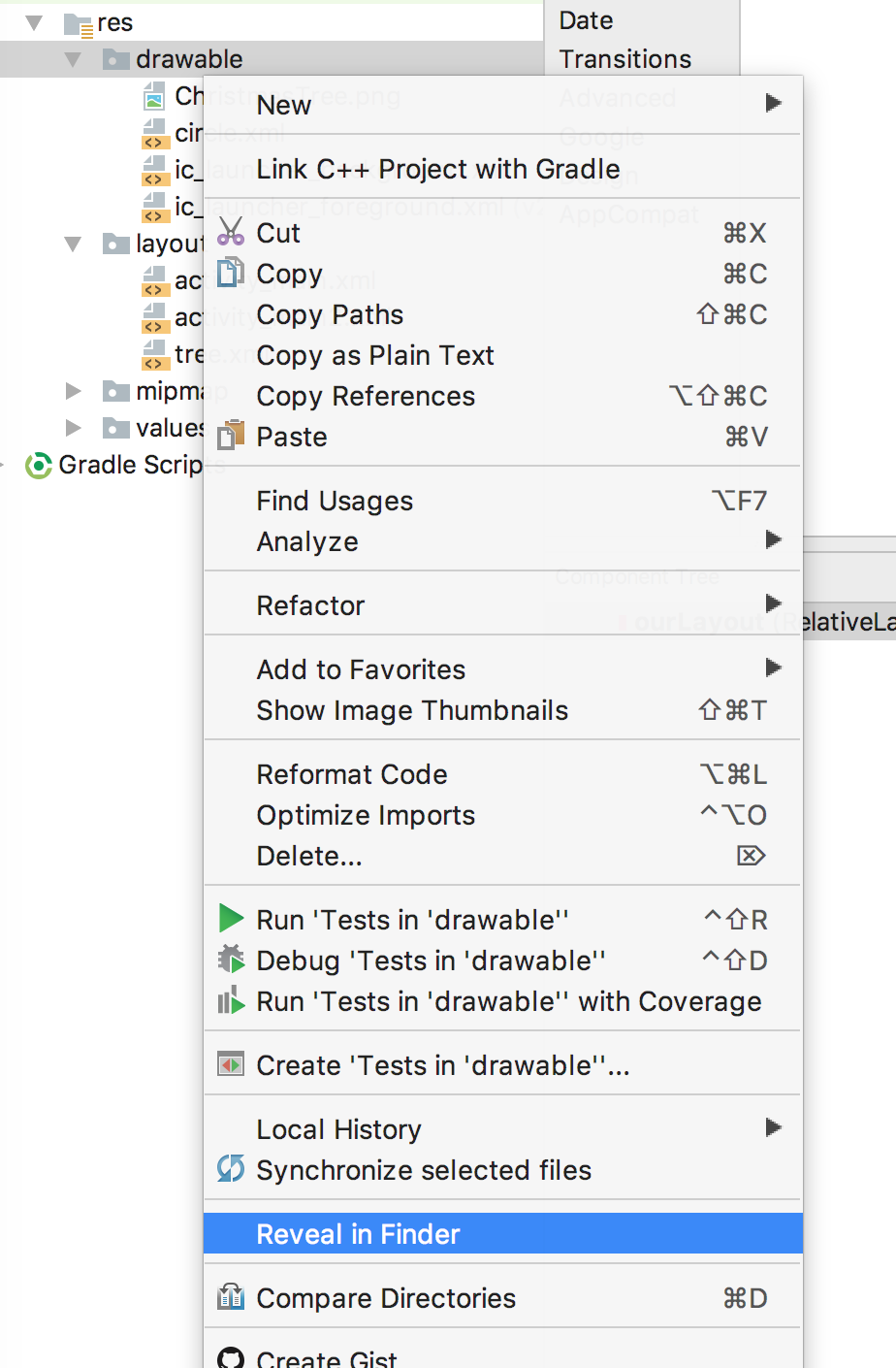The height and width of the screenshot is (1368, 896).
Task: Click the circle.xml file icon
Action: [x=153, y=133]
